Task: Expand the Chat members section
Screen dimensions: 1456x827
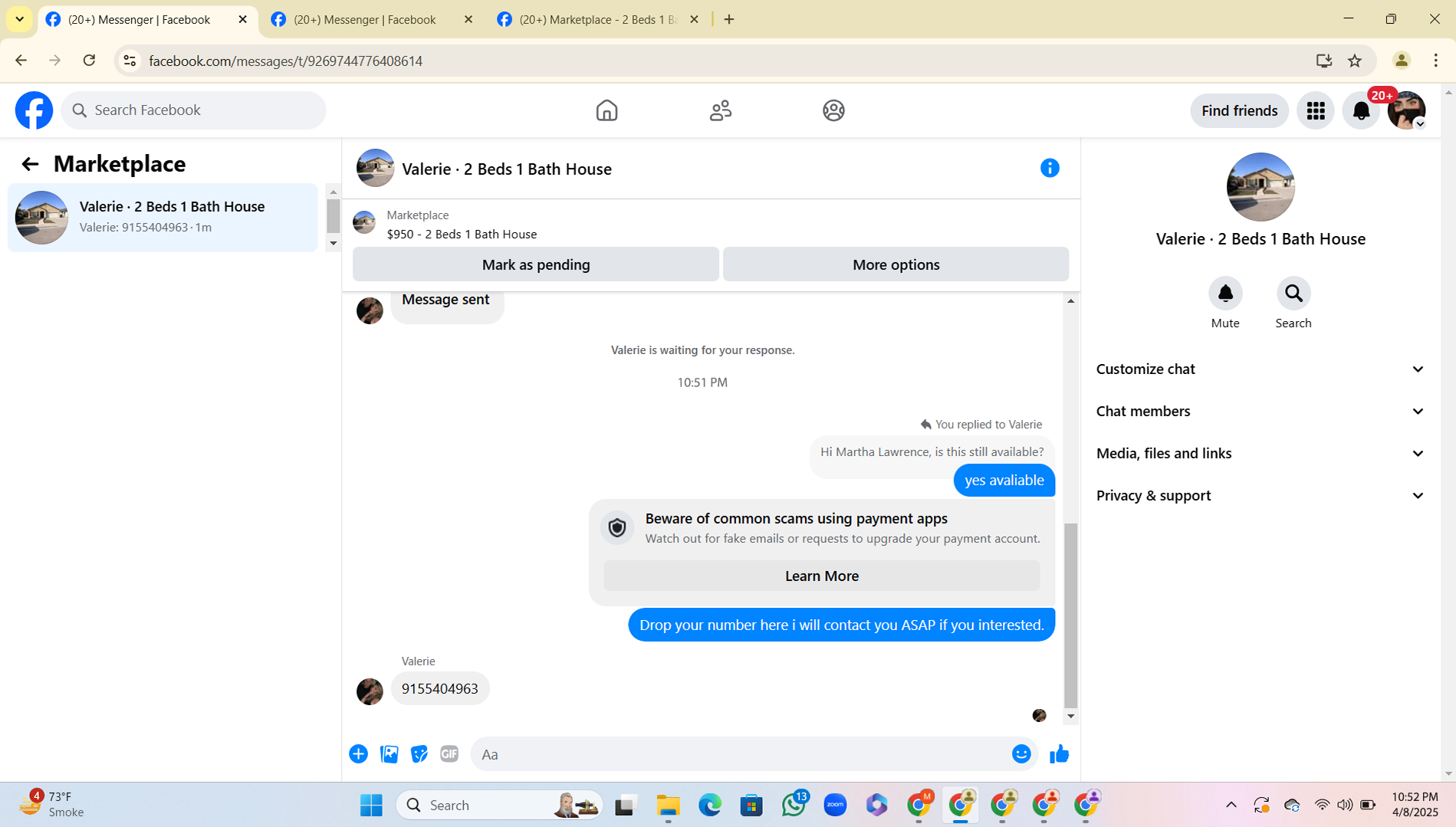Action: click(1260, 411)
